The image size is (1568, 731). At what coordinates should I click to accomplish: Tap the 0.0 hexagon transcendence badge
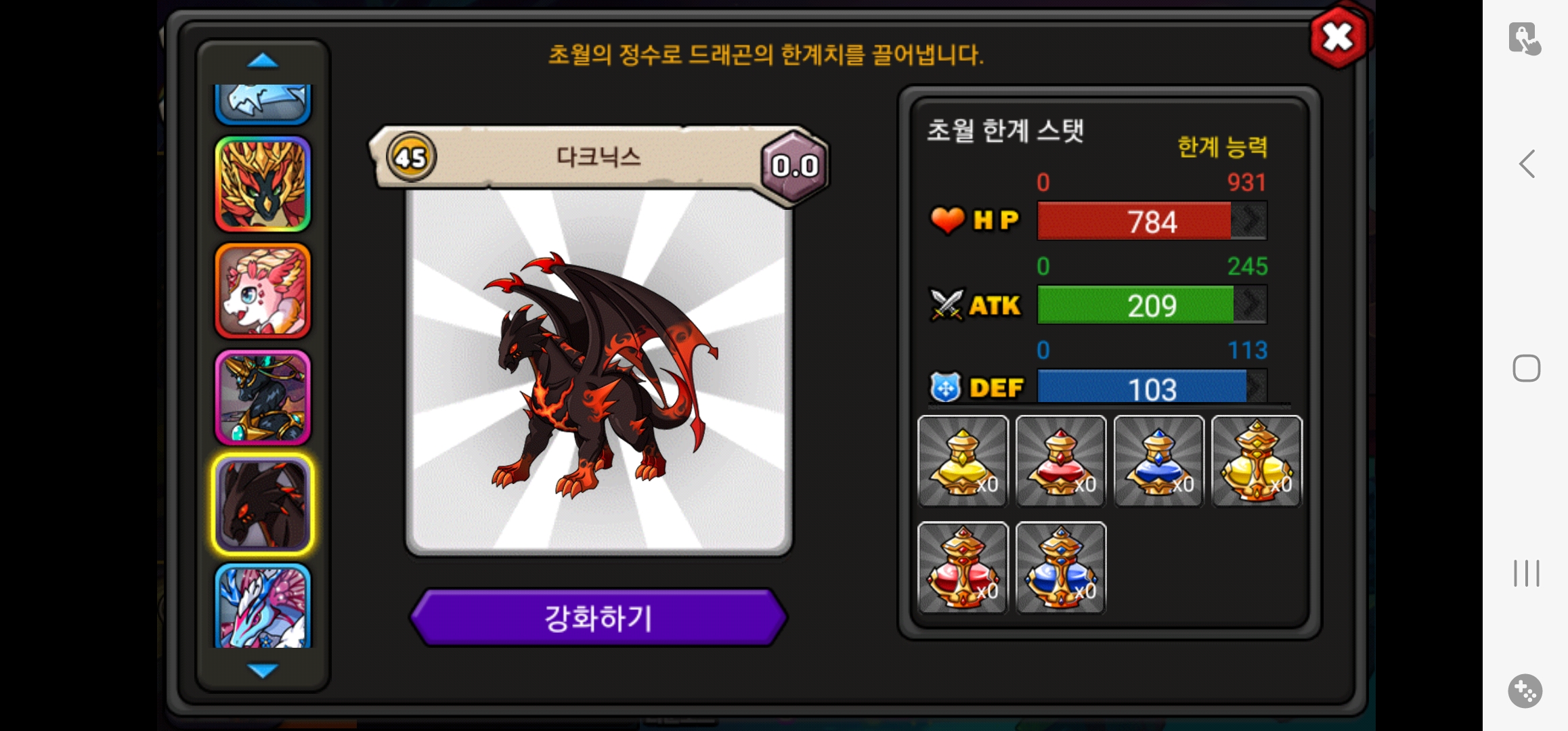pyautogui.click(x=795, y=166)
